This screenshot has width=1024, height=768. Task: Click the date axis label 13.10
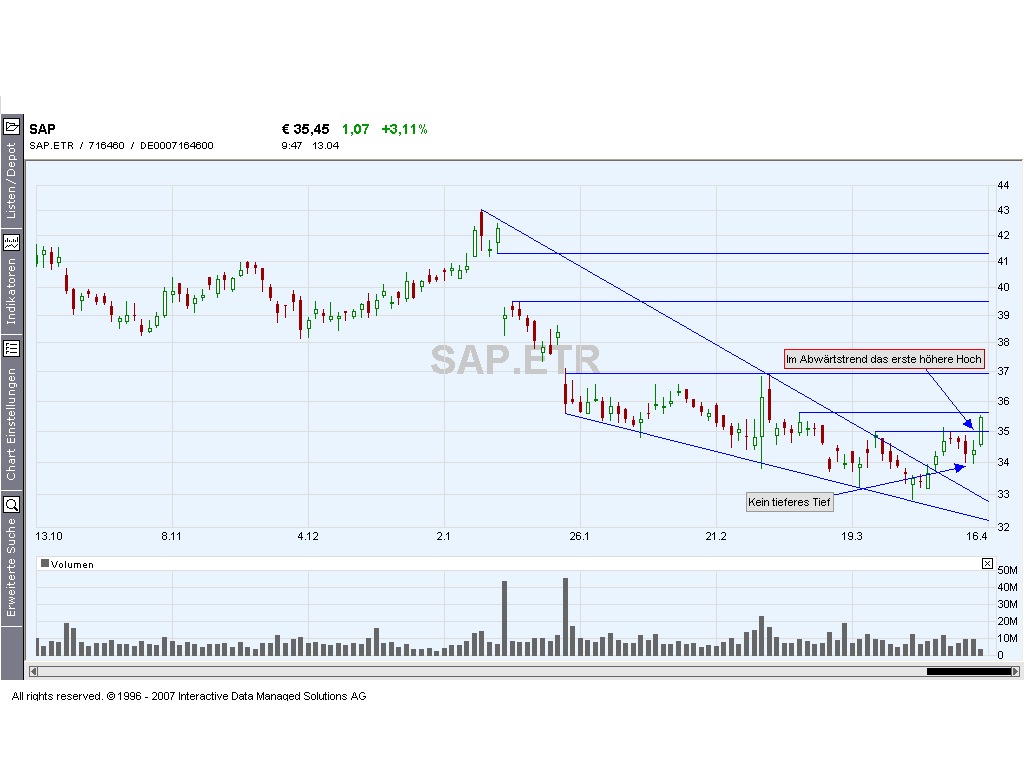49,536
